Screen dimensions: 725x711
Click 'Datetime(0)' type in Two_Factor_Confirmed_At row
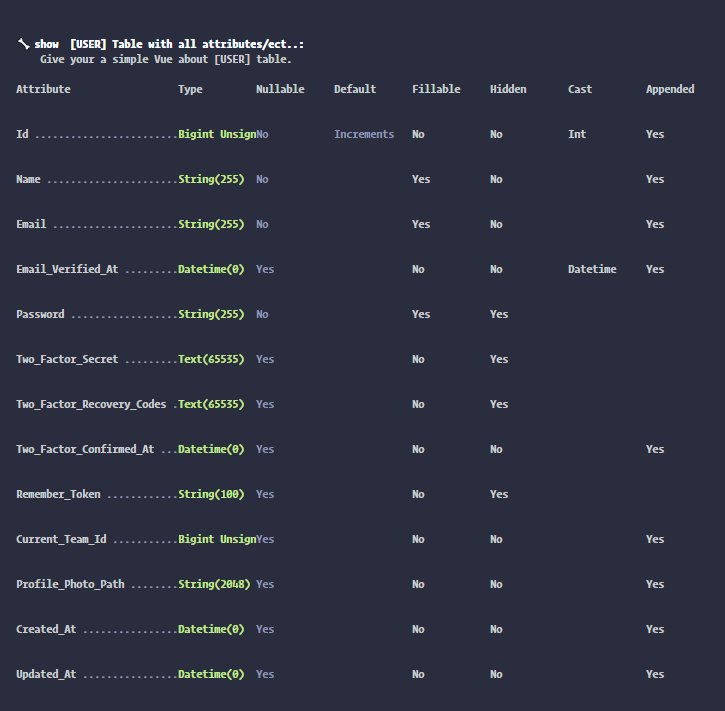pos(211,449)
